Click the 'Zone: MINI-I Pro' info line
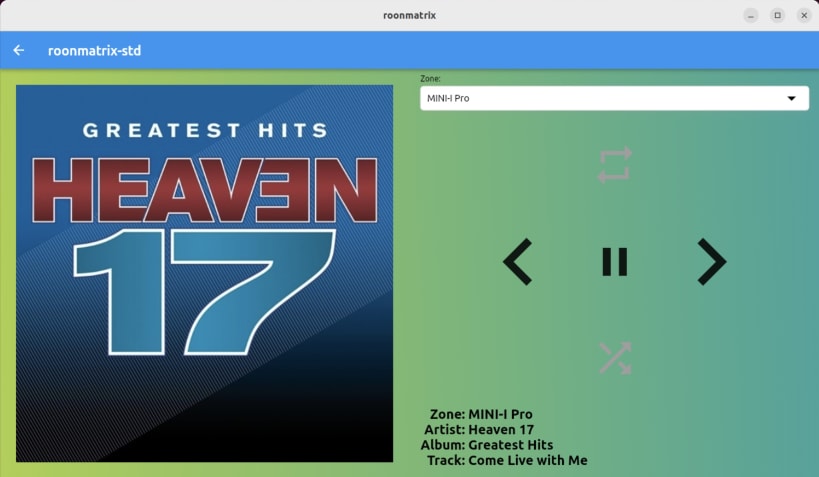The height and width of the screenshot is (477, 819). coord(481,414)
